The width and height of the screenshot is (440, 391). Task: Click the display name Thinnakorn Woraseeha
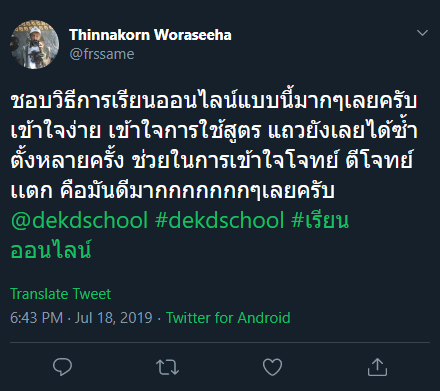click(150, 35)
